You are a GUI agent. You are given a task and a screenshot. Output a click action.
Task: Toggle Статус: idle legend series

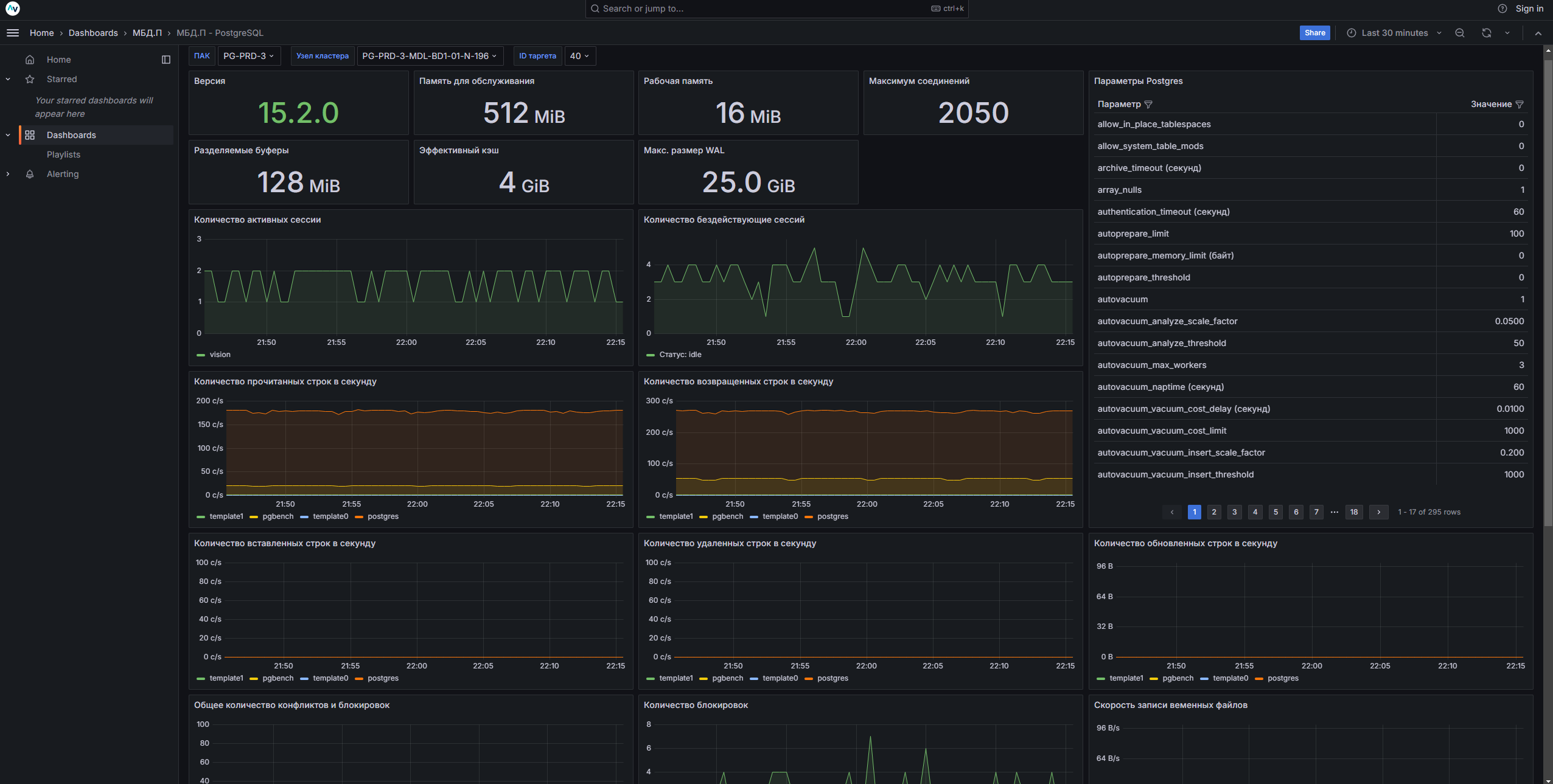click(x=680, y=355)
